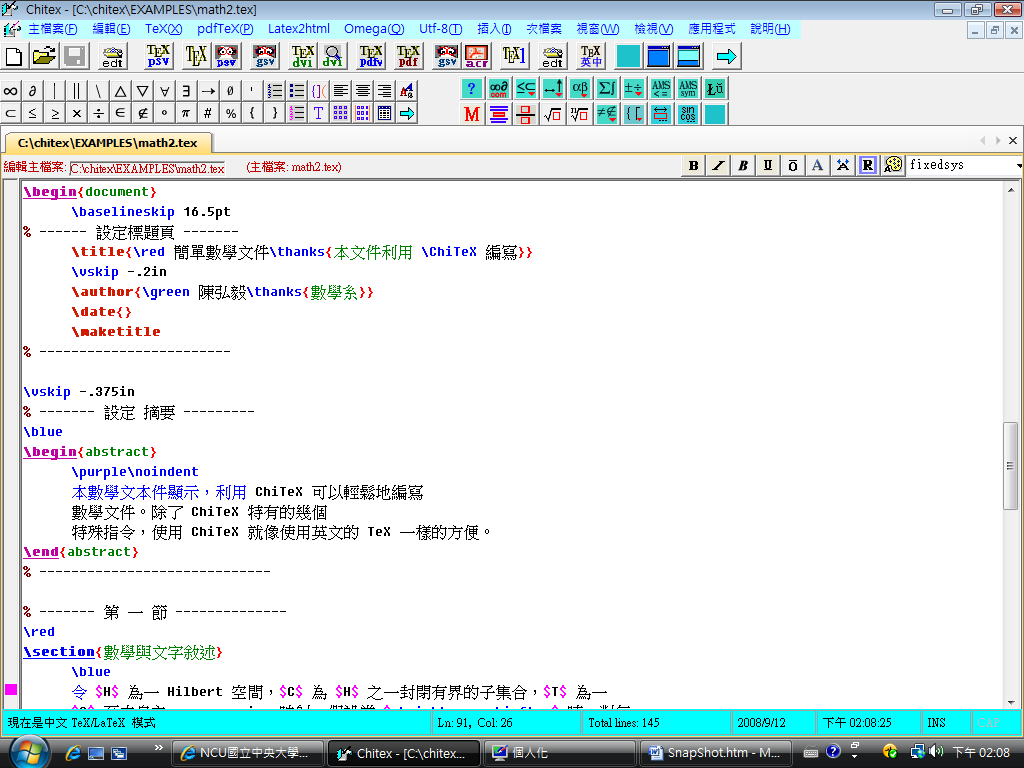1024x768 pixels.
Task: Expand the ≠∉ negated relations palette
Action: click(607, 114)
